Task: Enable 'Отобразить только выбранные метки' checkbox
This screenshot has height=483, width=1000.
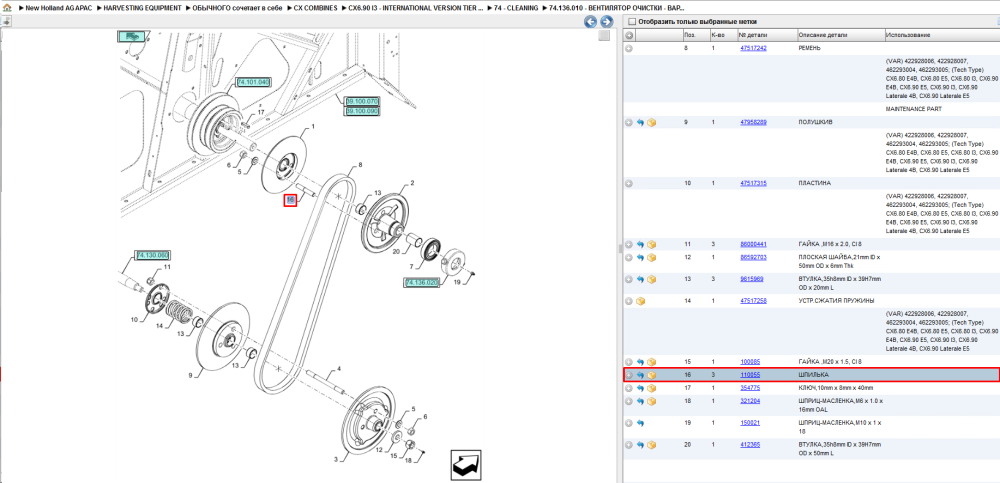Action: (631, 22)
